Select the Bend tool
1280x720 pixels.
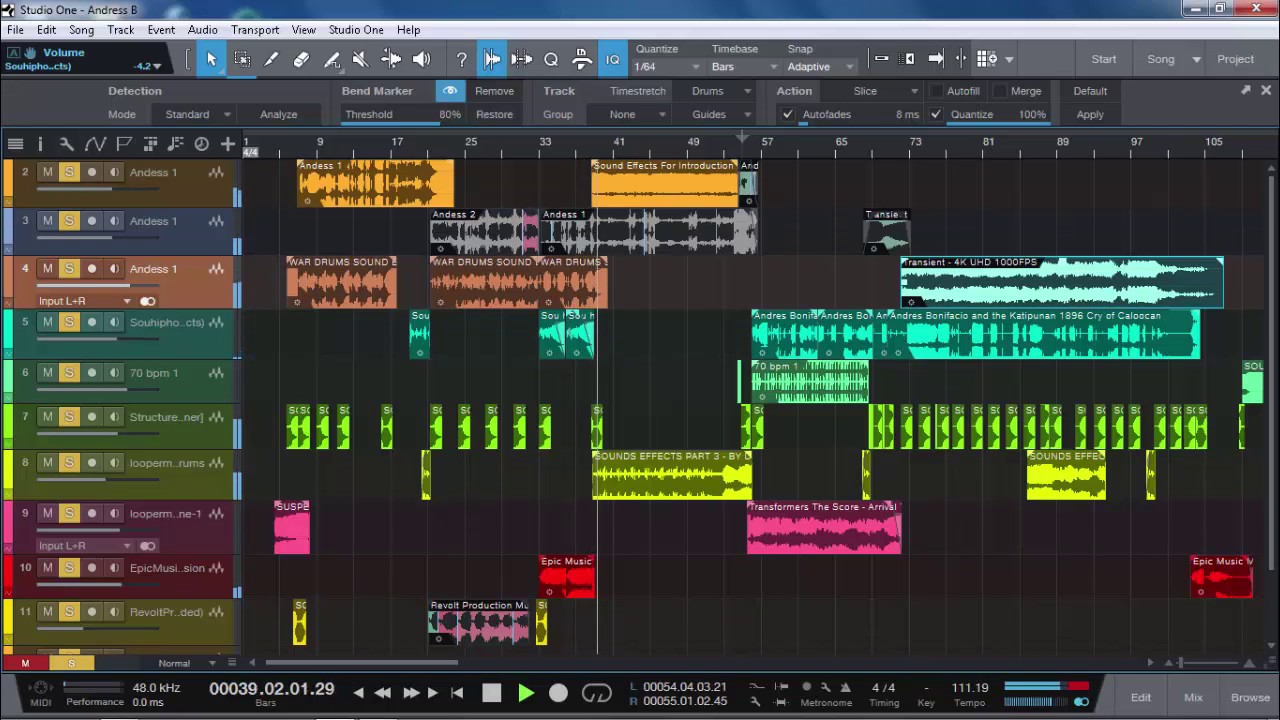coord(391,59)
